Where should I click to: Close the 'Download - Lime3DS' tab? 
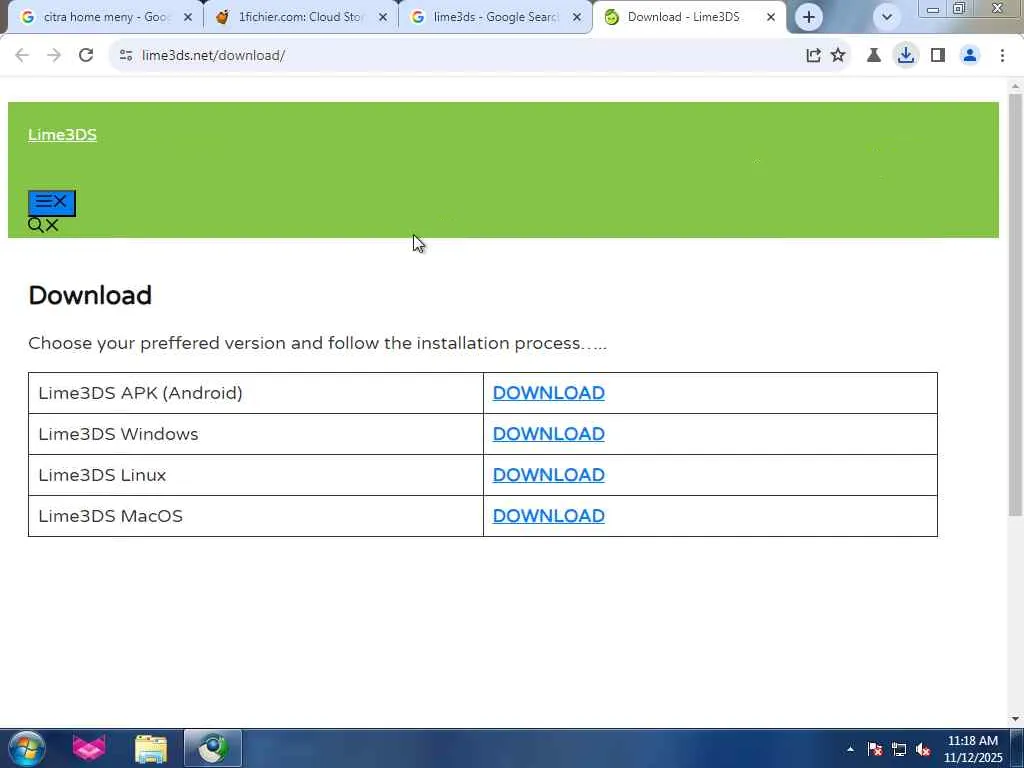click(771, 18)
